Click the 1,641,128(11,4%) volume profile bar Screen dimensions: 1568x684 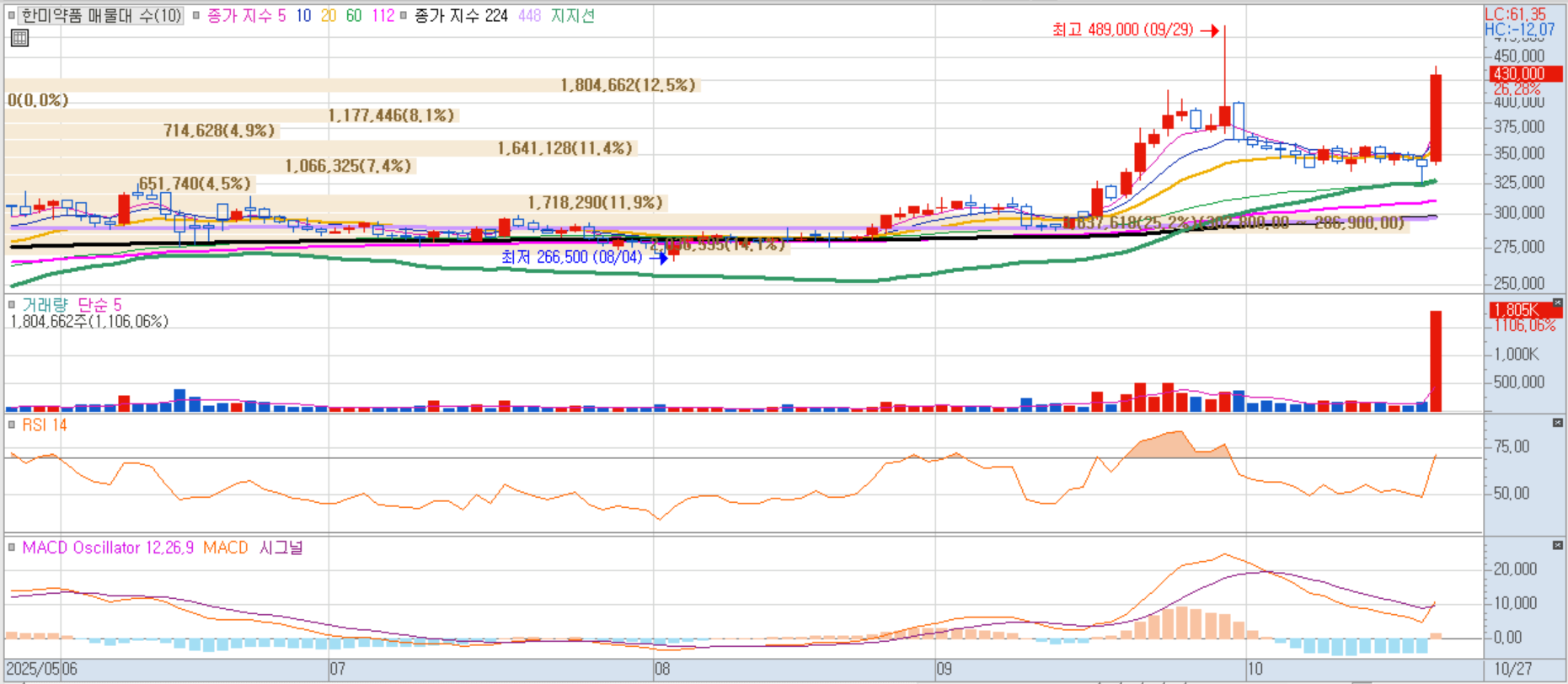point(321,148)
